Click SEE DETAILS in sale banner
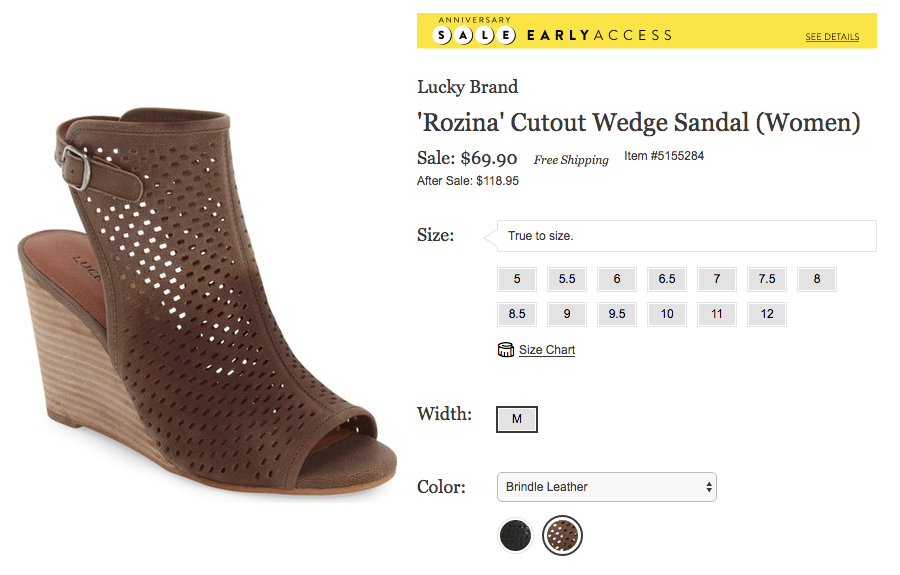 pos(832,37)
